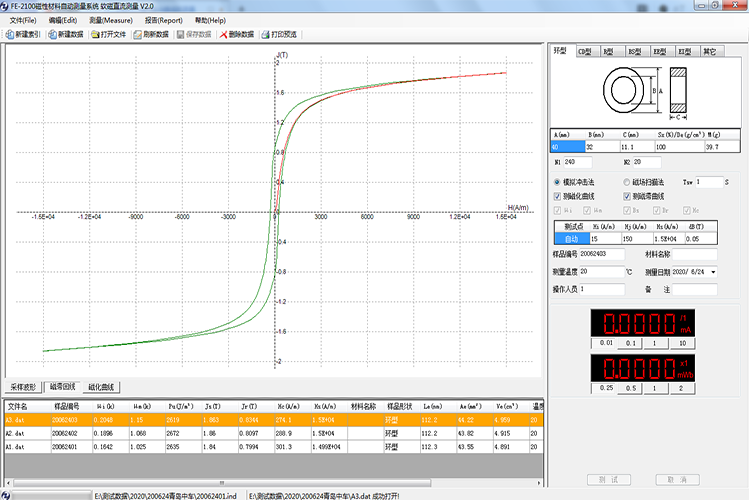This screenshot has height=500, width=750.
Task: Click the Tsw input field
Action: pos(708,182)
